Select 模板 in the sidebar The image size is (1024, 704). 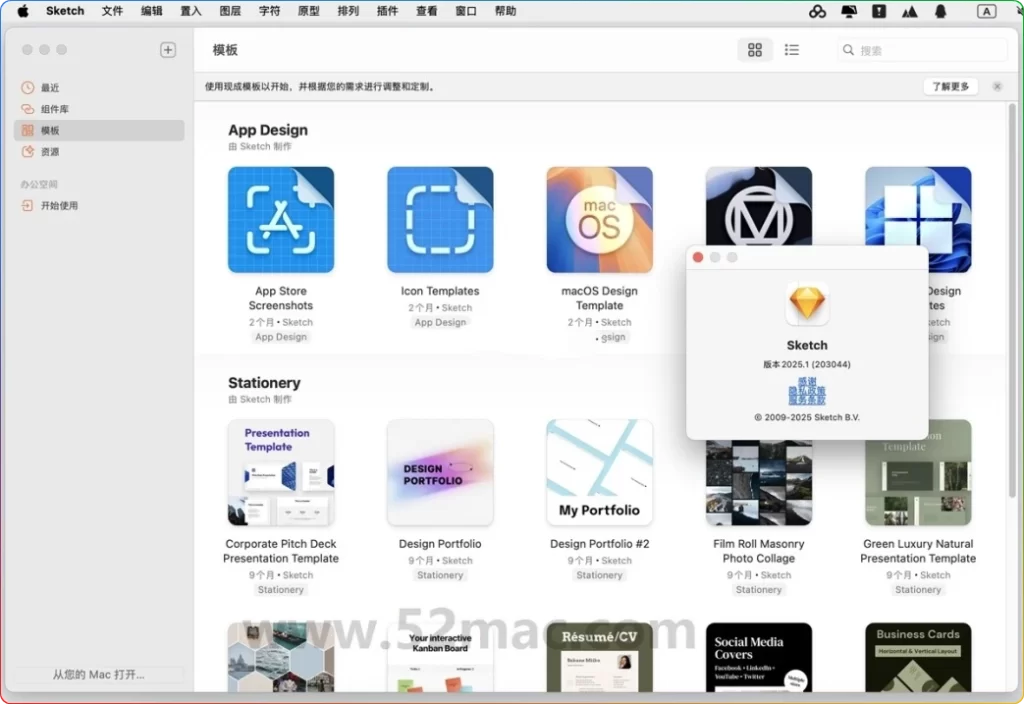(x=99, y=130)
